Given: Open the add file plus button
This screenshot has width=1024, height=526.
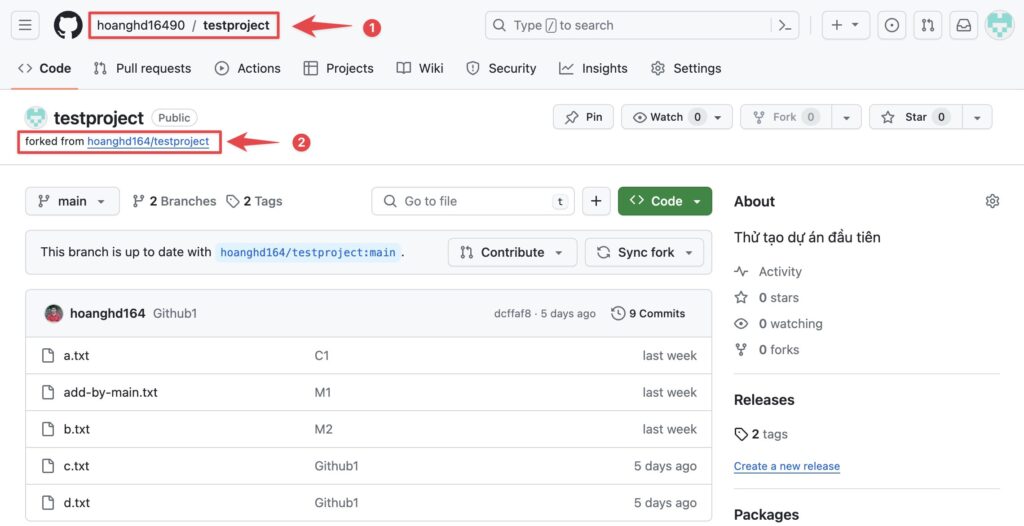Looking at the screenshot, I should 596,201.
